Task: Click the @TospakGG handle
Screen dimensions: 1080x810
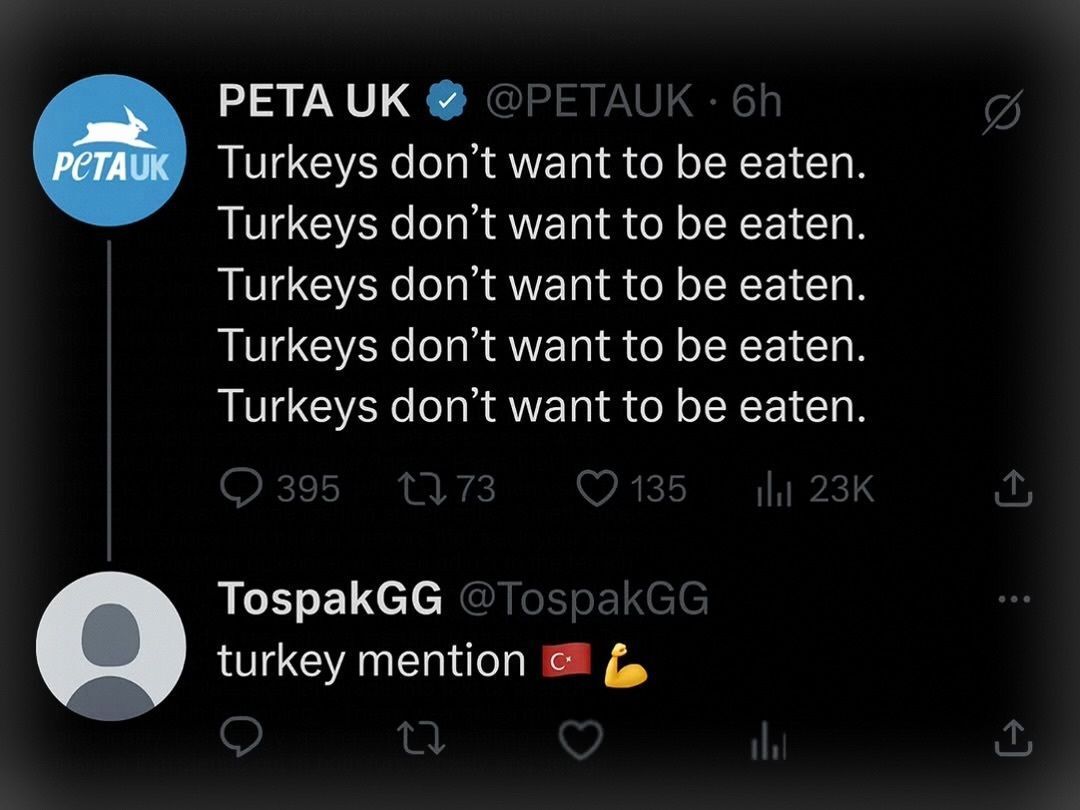Action: click(583, 598)
